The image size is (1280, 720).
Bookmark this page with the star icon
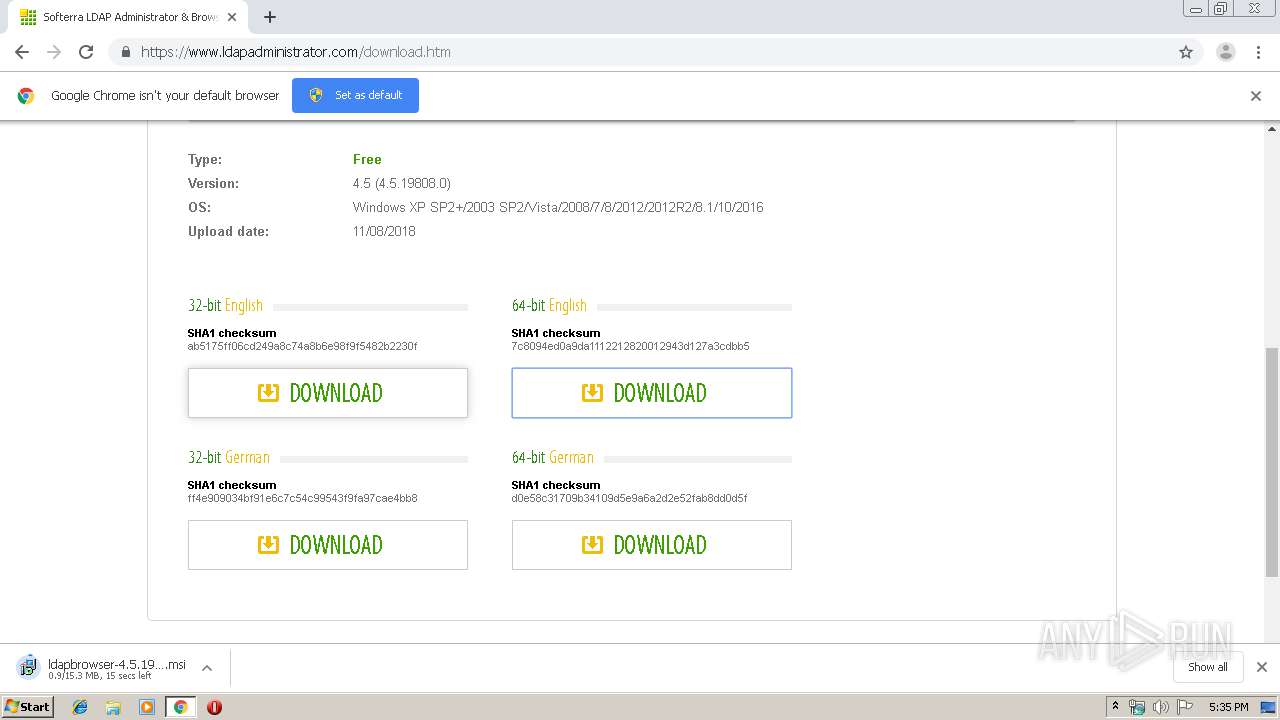click(1186, 52)
